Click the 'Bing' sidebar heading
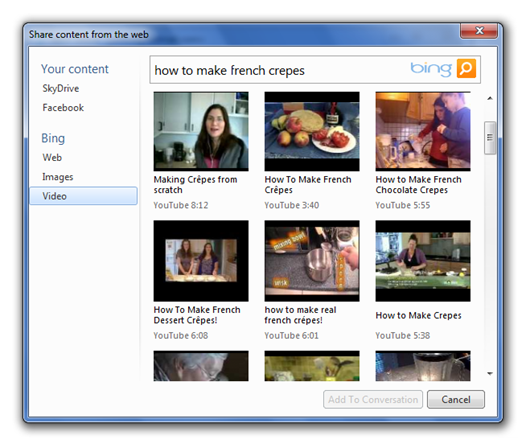The image size is (530, 448). (x=53, y=138)
